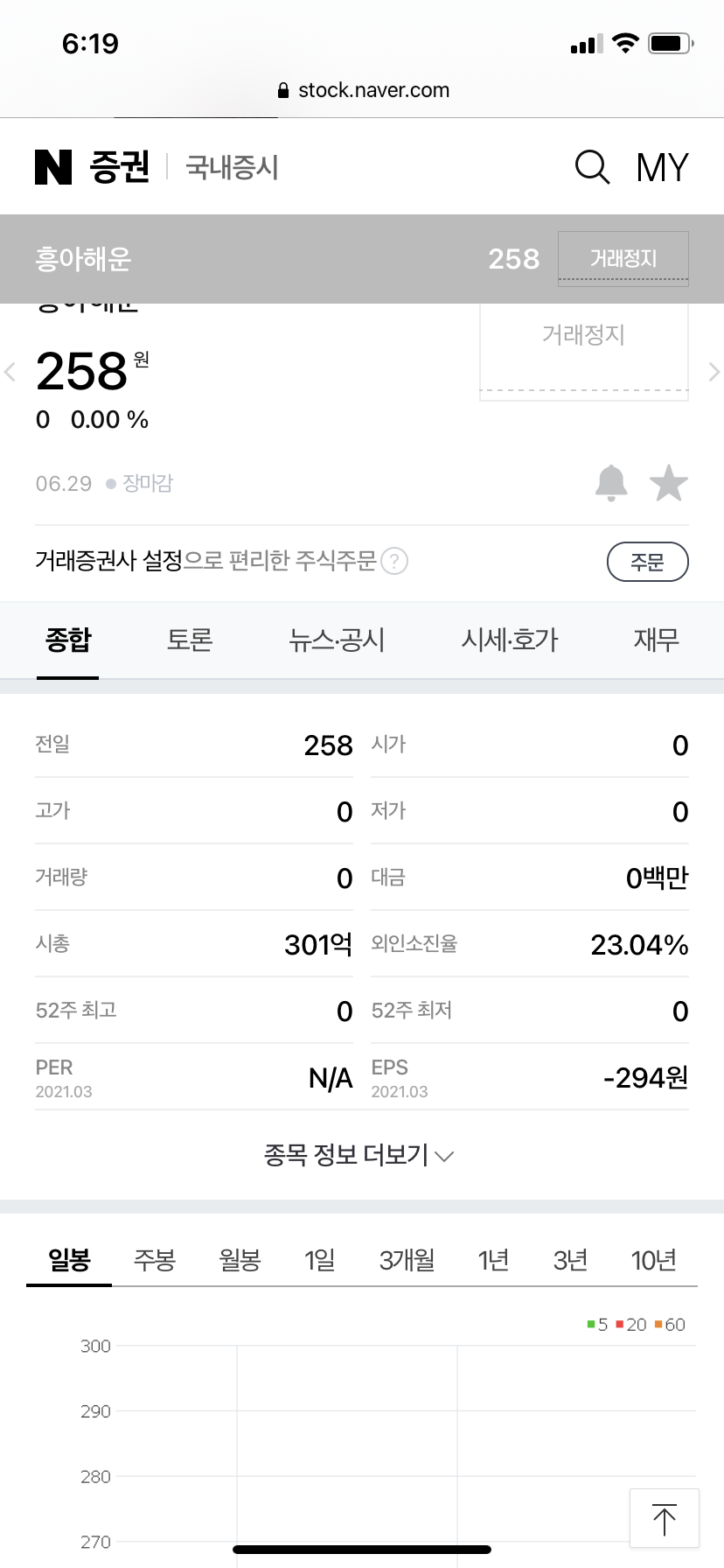Expand 종목 정보 더보기
This screenshot has height=1568, width=724.
pyautogui.click(x=359, y=1155)
